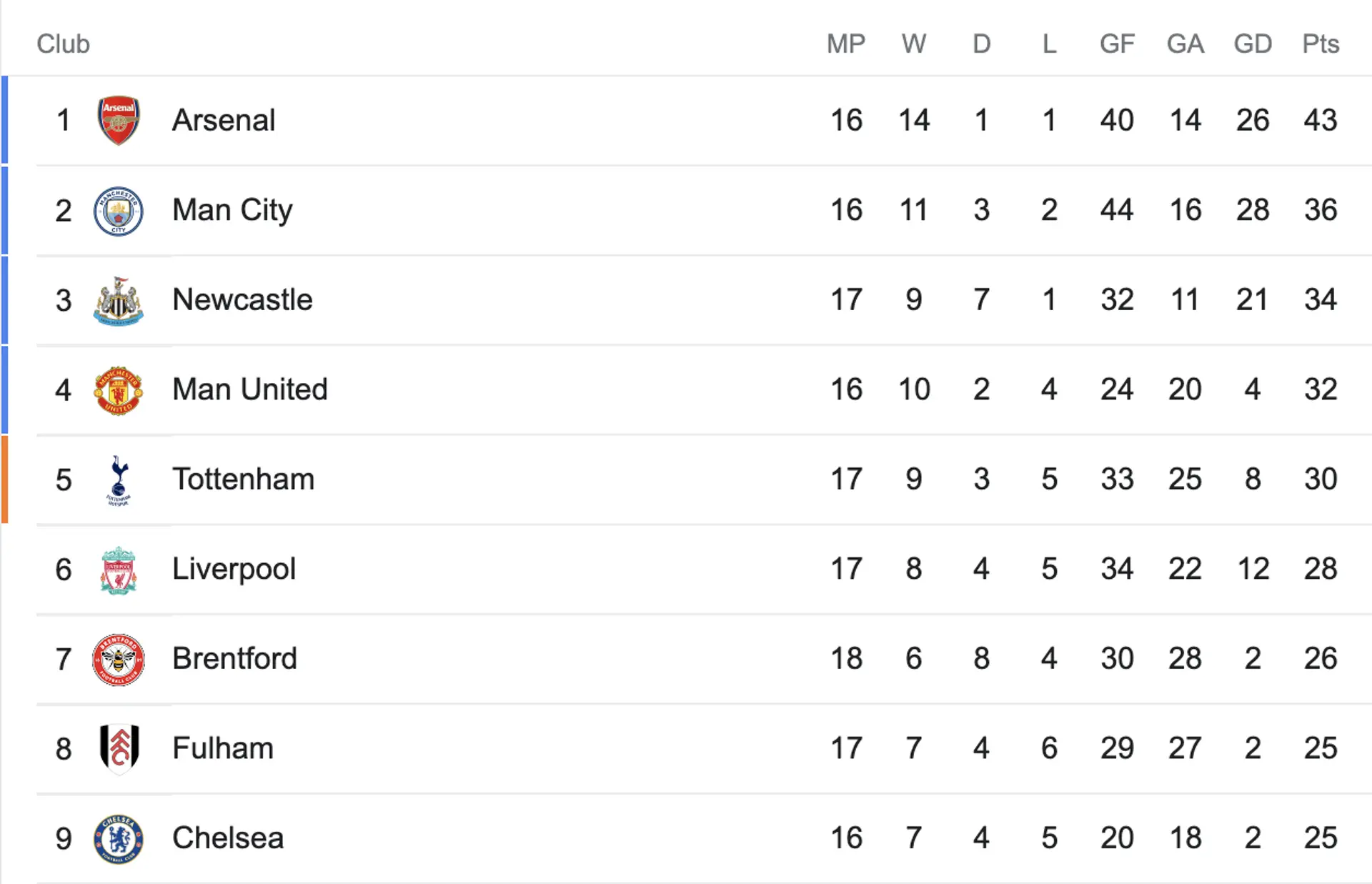The image size is (1372, 884).
Task: Click Arsenal's 43 points value
Action: point(1321,120)
